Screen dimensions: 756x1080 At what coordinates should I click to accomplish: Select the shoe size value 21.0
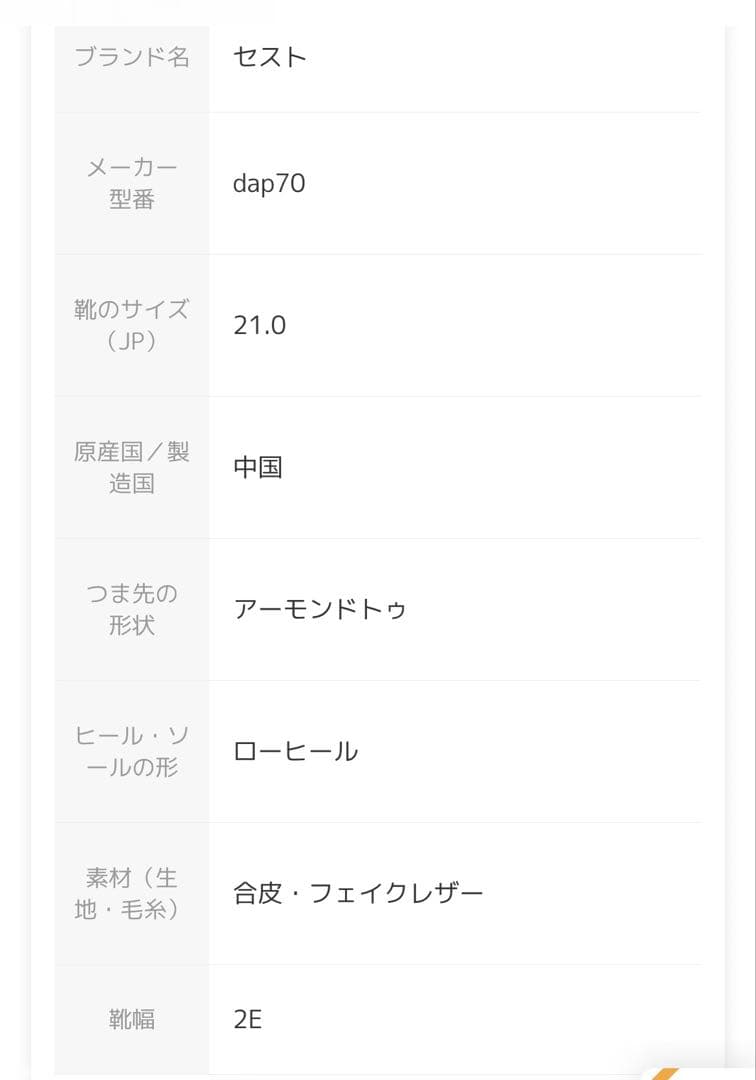click(x=260, y=325)
